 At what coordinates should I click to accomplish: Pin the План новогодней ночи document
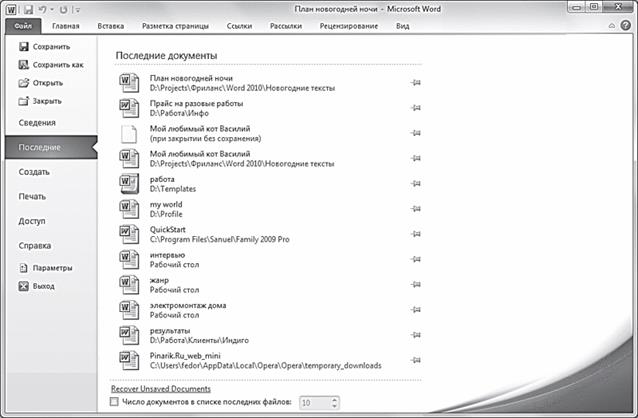pyautogui.click(x=415, y=83)
